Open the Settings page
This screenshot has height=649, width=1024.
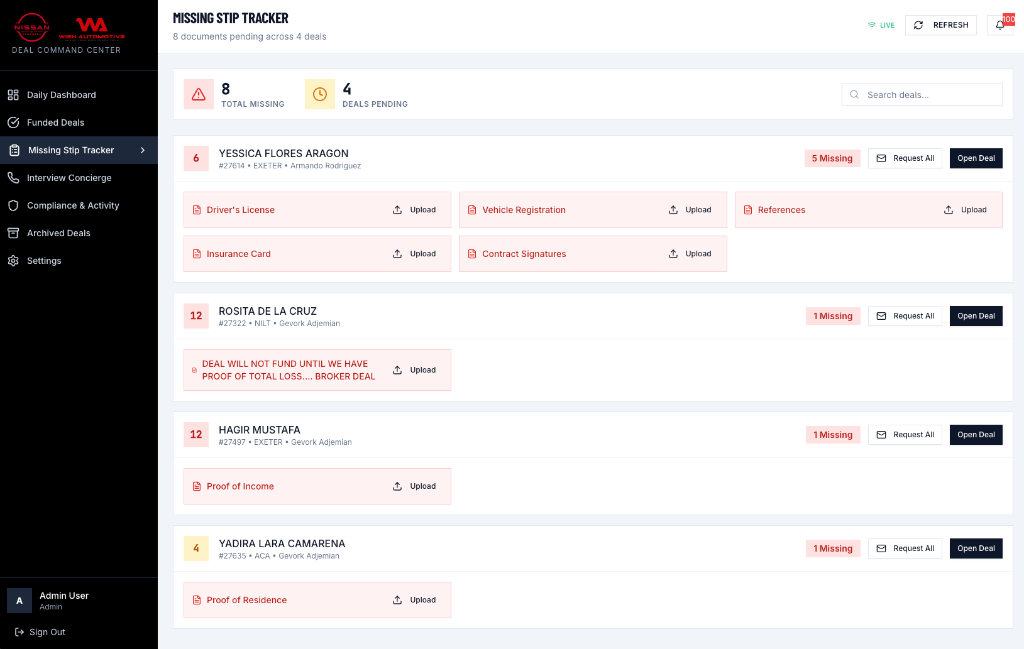point(79,261)
